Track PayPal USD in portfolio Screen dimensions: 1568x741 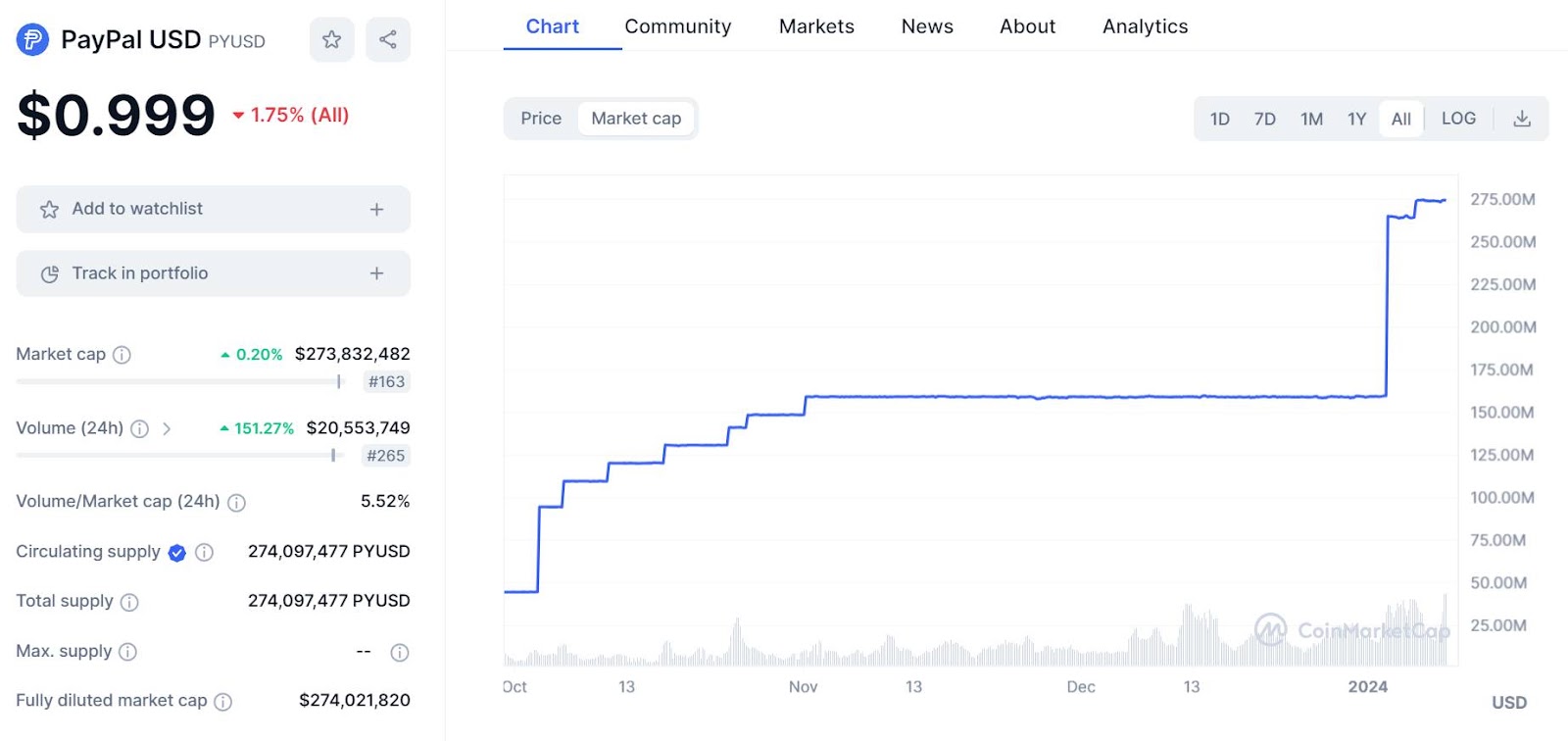point(213,273)
